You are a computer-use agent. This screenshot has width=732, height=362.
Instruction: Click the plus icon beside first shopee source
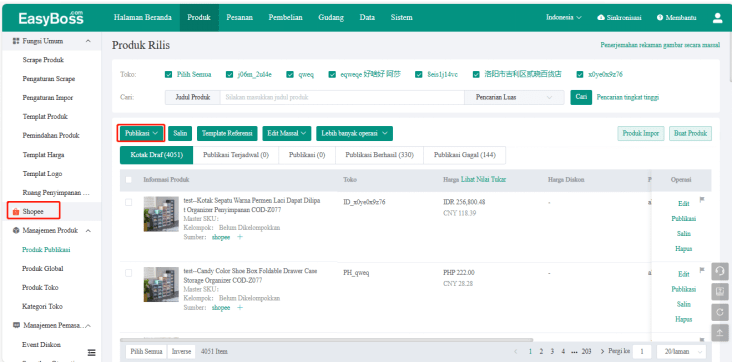(240, 237)
